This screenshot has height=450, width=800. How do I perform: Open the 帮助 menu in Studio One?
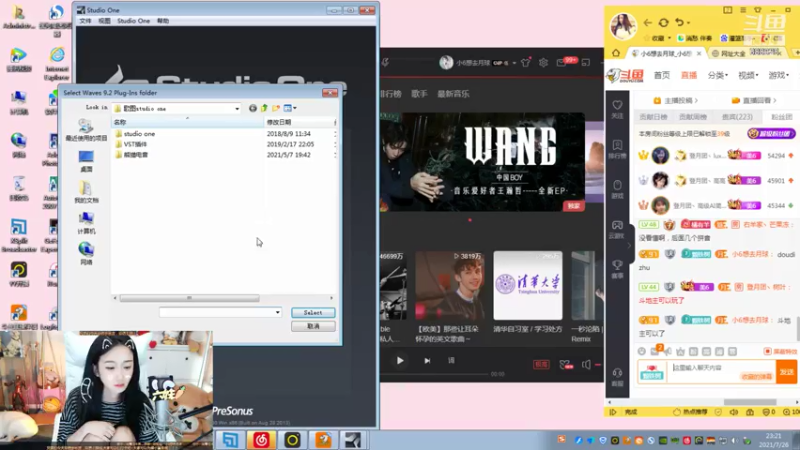pyautogui.click(x=163, y=21)
